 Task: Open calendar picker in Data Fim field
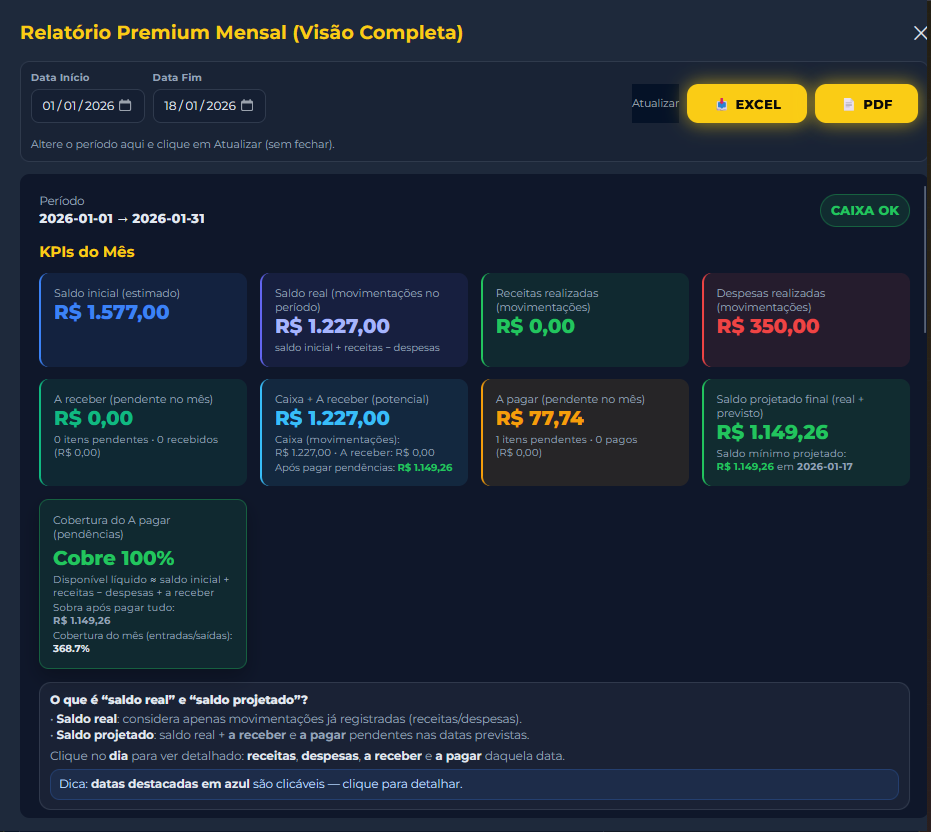point(246,106)
